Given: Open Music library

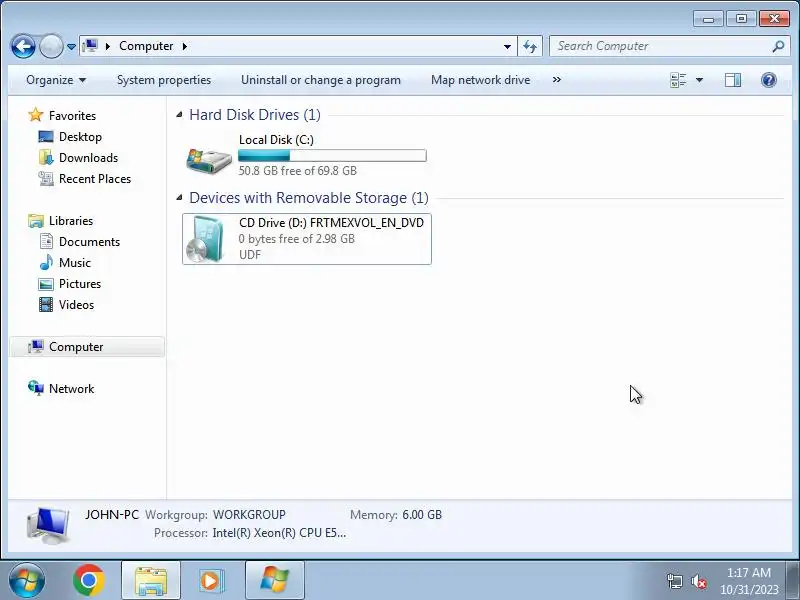Looking at the screenshot, I should coord(75,263).
